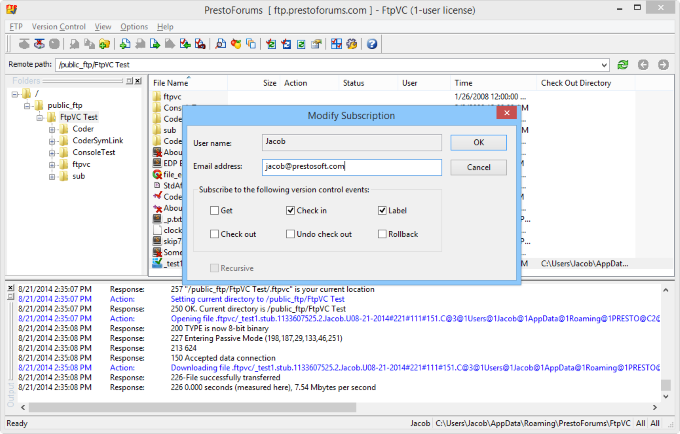Screen dimensions: 680x434
Task: Expand the CoderSymLink tree node
Action: (52, 141)
